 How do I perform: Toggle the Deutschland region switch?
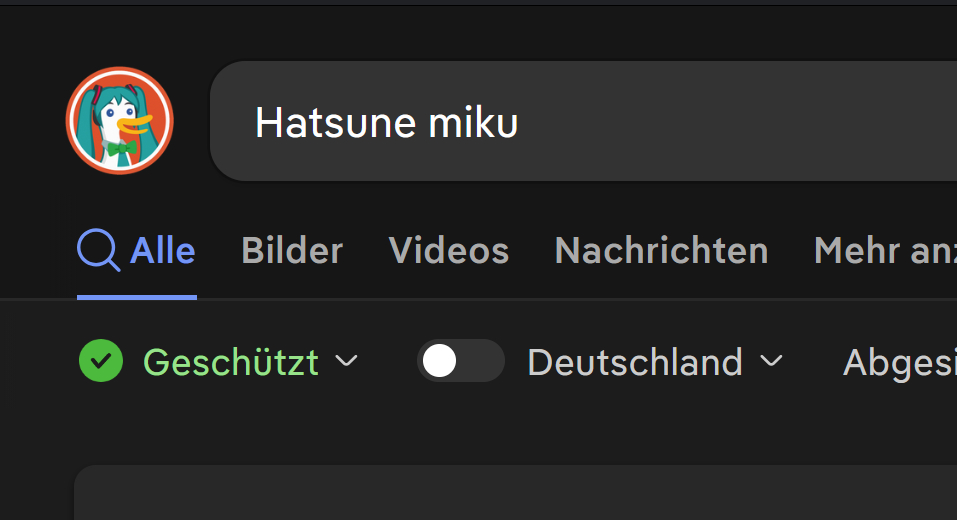coord(460,361)
